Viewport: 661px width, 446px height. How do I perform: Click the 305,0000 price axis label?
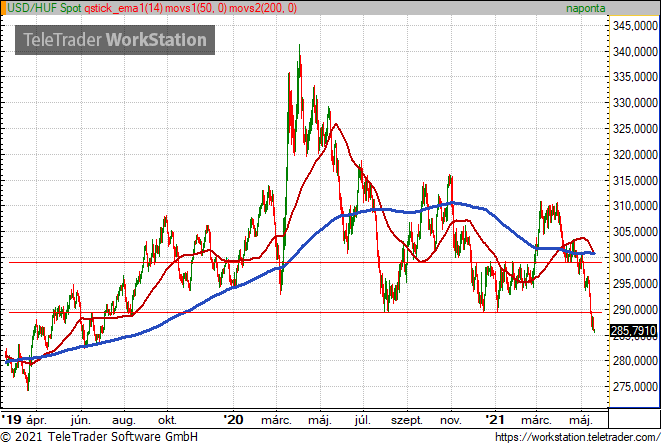click(635, 232)
